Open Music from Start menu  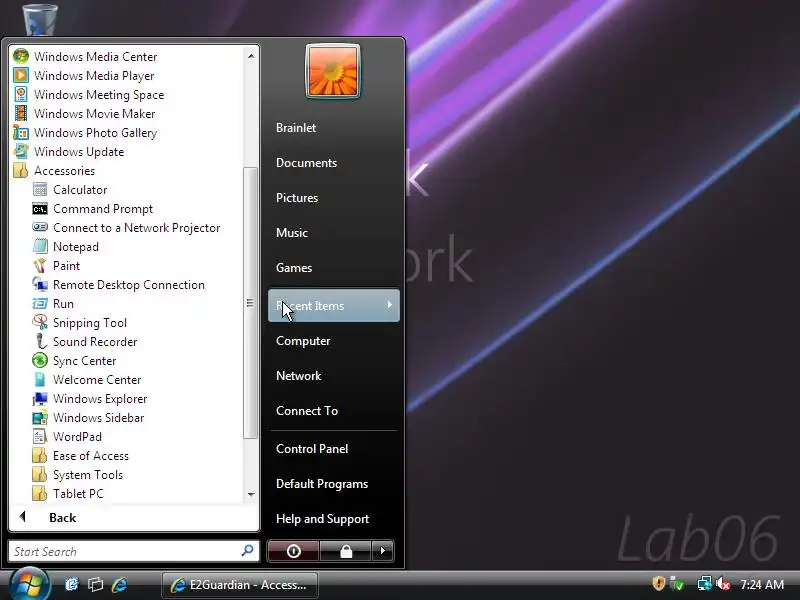292,233
